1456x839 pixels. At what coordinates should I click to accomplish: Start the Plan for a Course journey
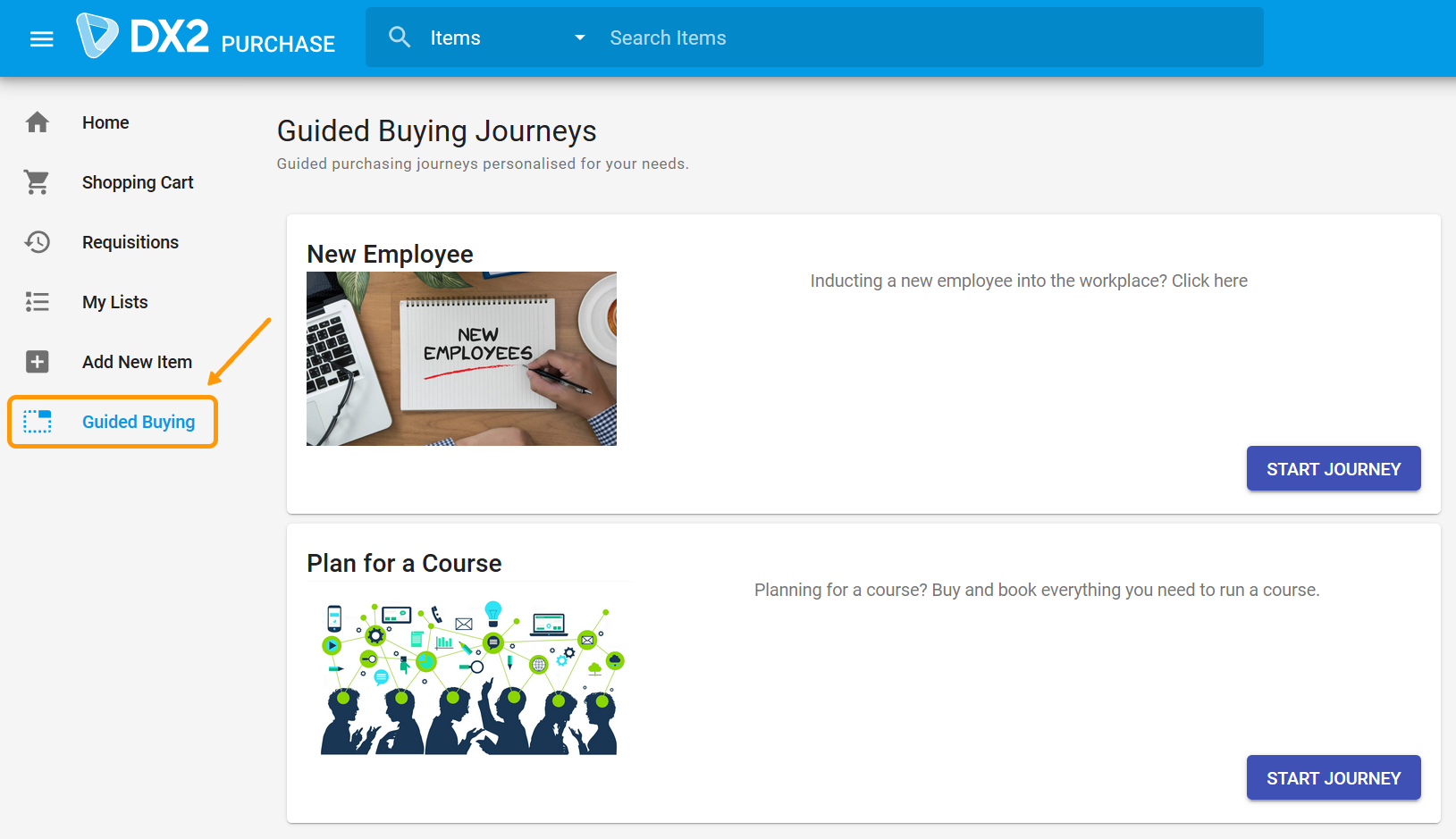(x=1333, y=778)
